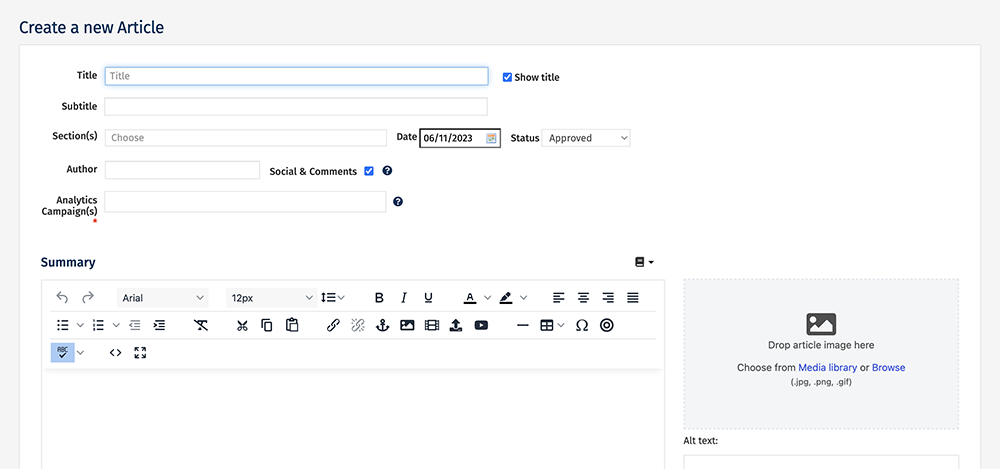The height and width of the screenshot is (469, 1000).
Task: Toggle bold formatting in Summary editor
Action: (379, 298)
